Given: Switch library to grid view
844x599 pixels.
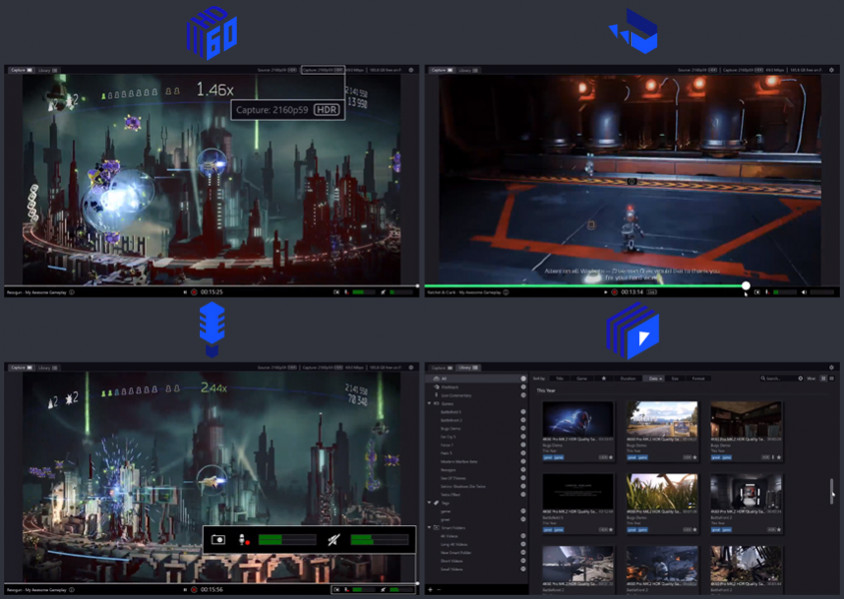Looking at the screenshot, I should coord(822,379).
